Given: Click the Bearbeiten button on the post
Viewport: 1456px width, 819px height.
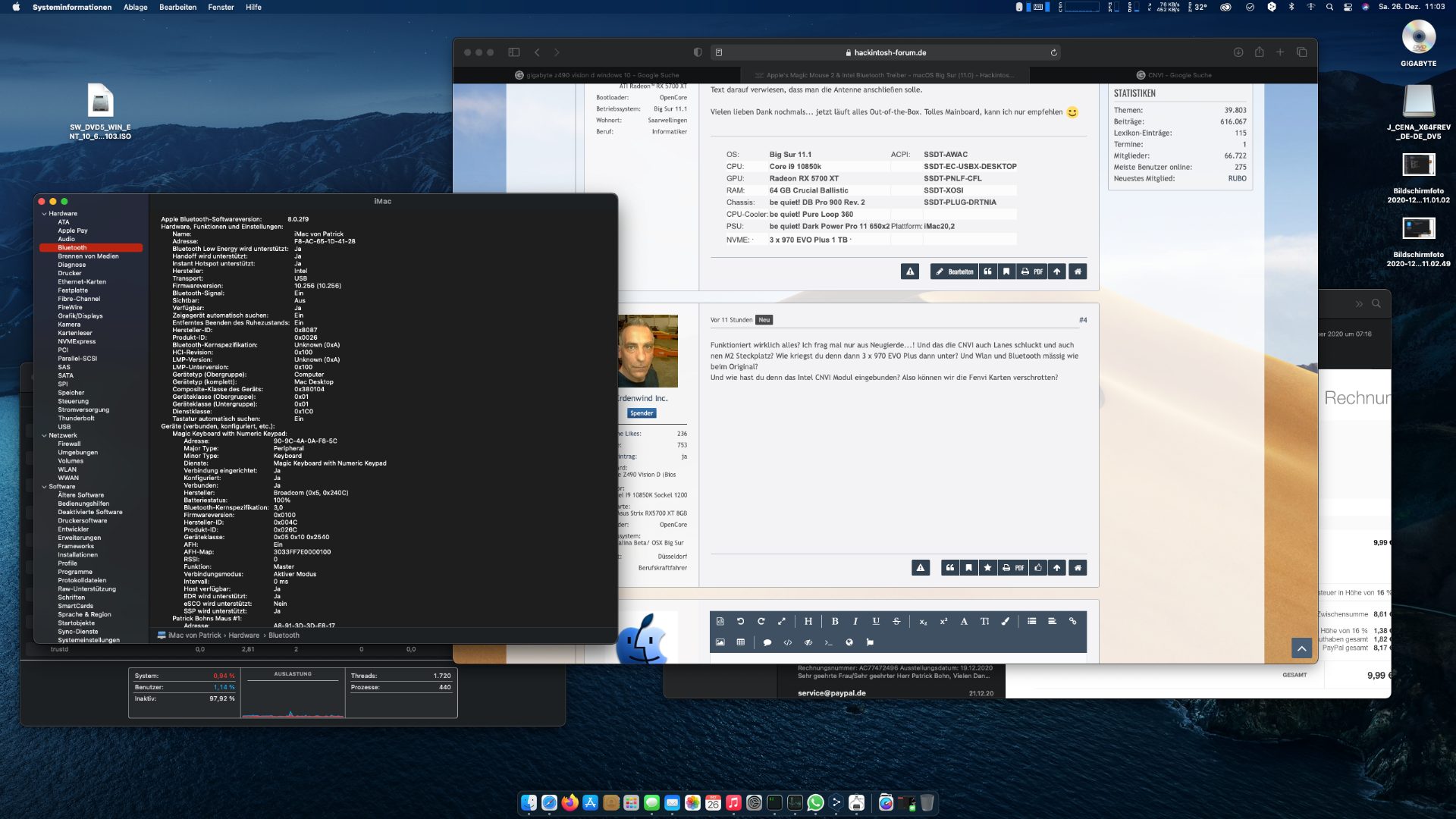Looking at the screenshot, I should click(x=954, y=271).
